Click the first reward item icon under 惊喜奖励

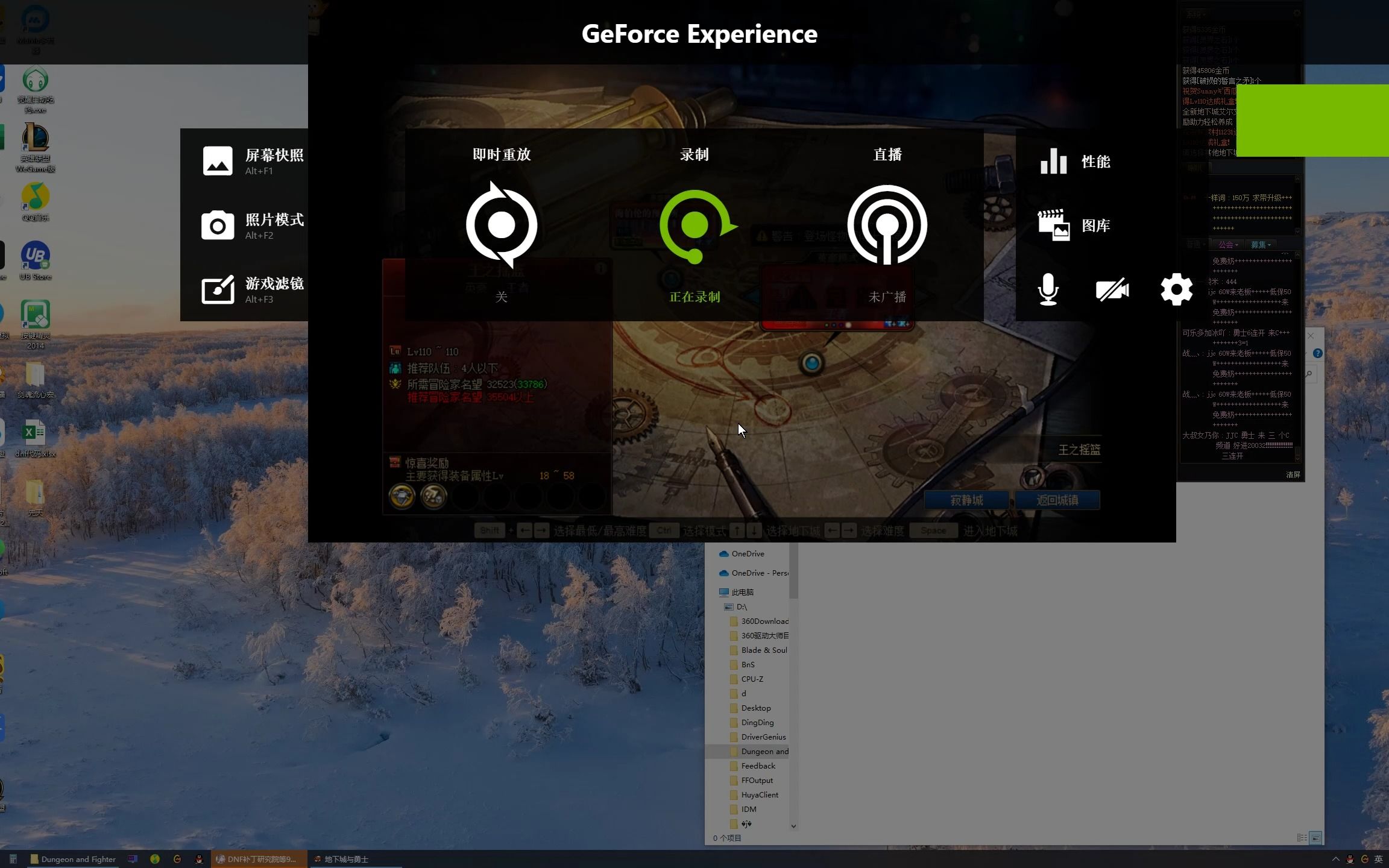point(402,497)
